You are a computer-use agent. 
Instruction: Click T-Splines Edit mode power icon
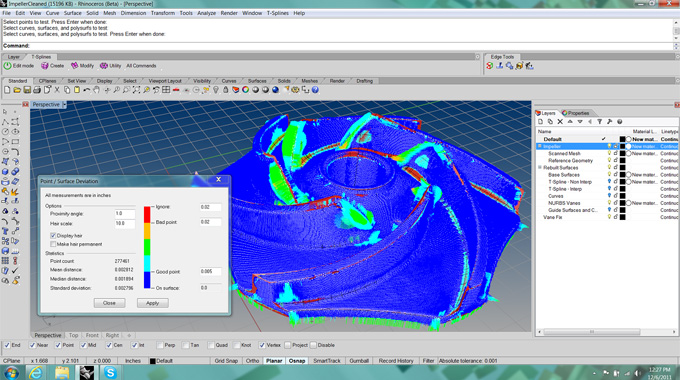[x=7, y=66]
